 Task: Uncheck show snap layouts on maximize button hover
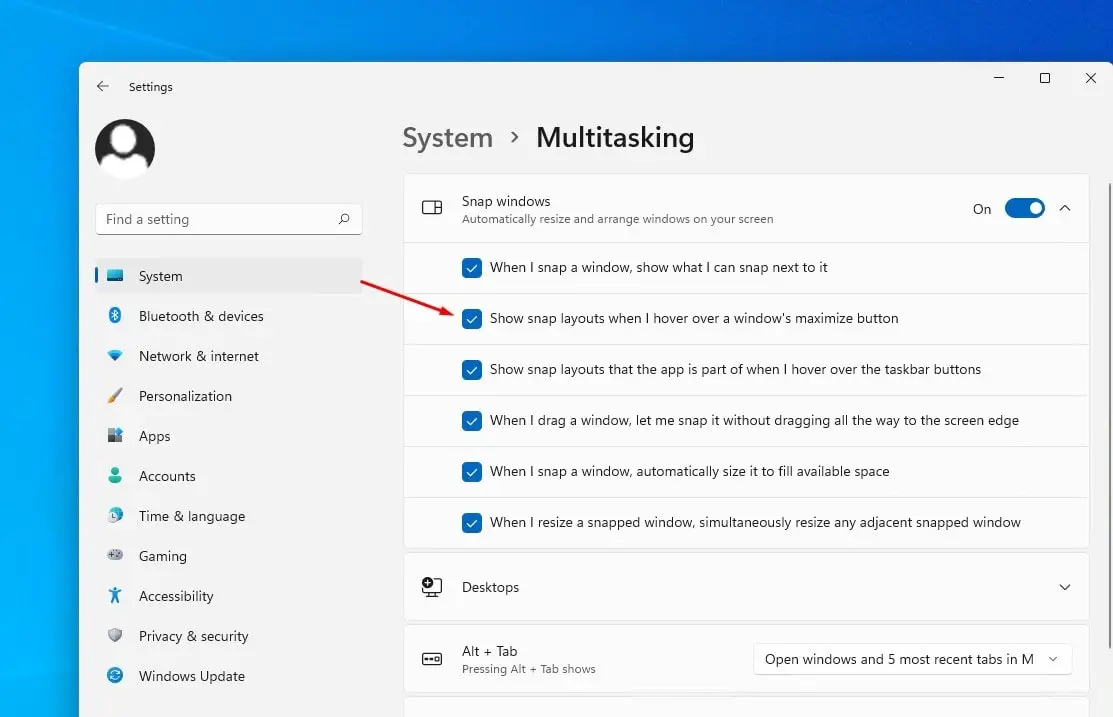point(472,319)
